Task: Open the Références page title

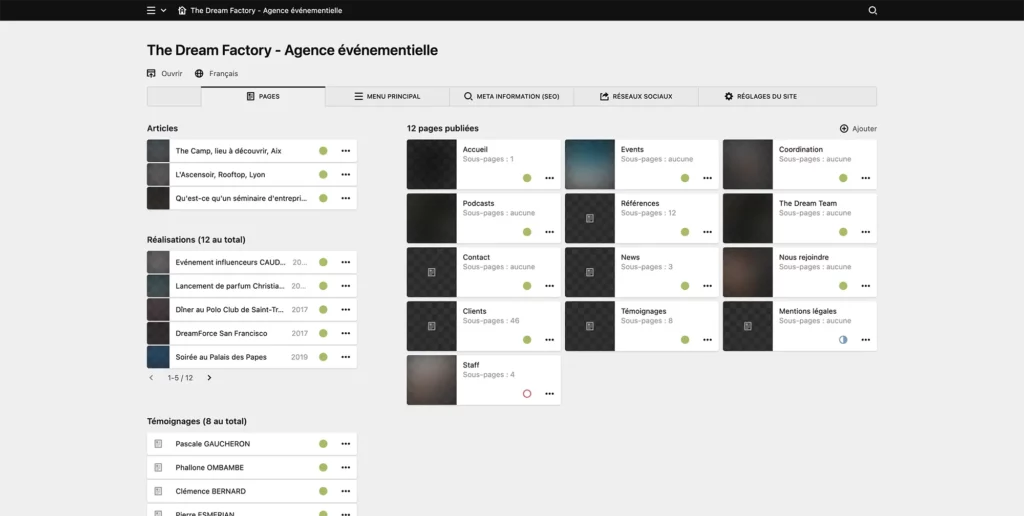Action: pyautogui.click(x=640, y=203)
